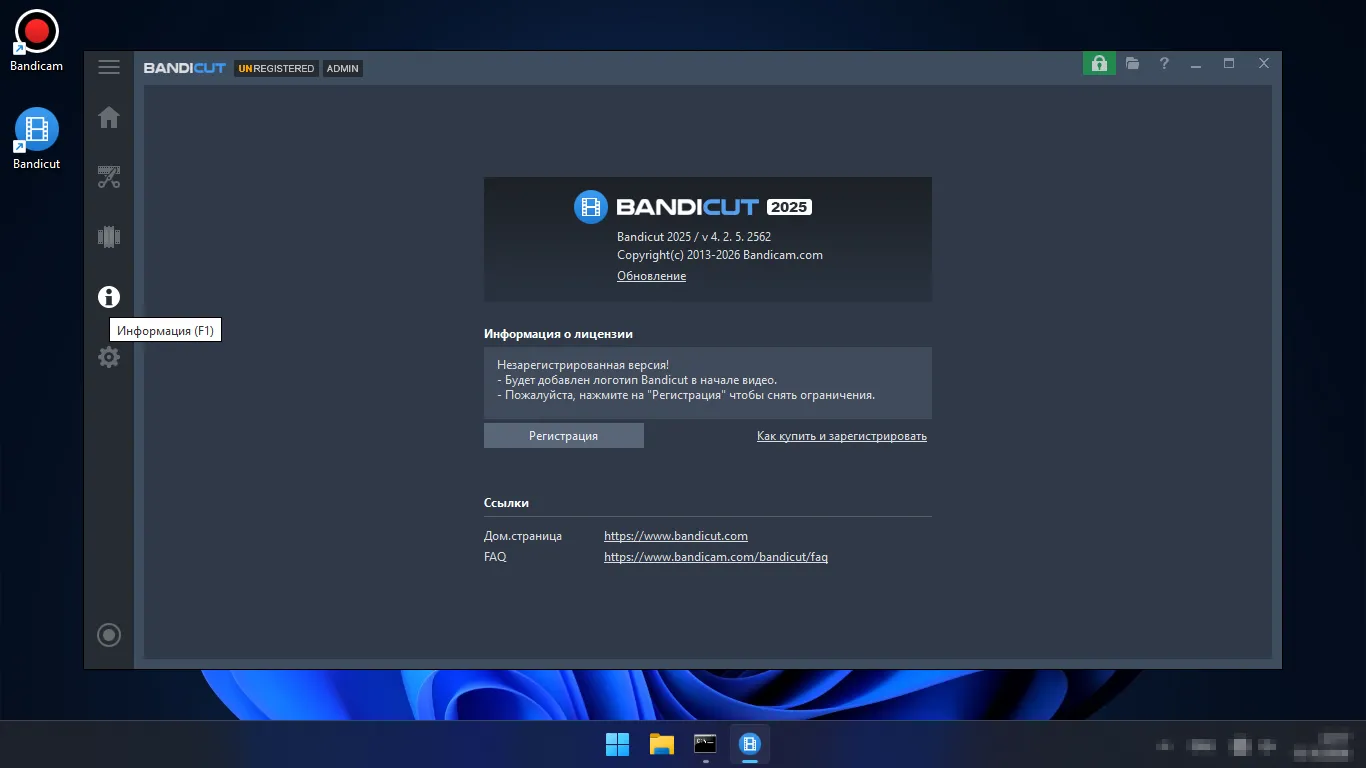Click the line about adding the Bandicut logo to video
The width and height of the screenshot is (1366, 768).
637,380
